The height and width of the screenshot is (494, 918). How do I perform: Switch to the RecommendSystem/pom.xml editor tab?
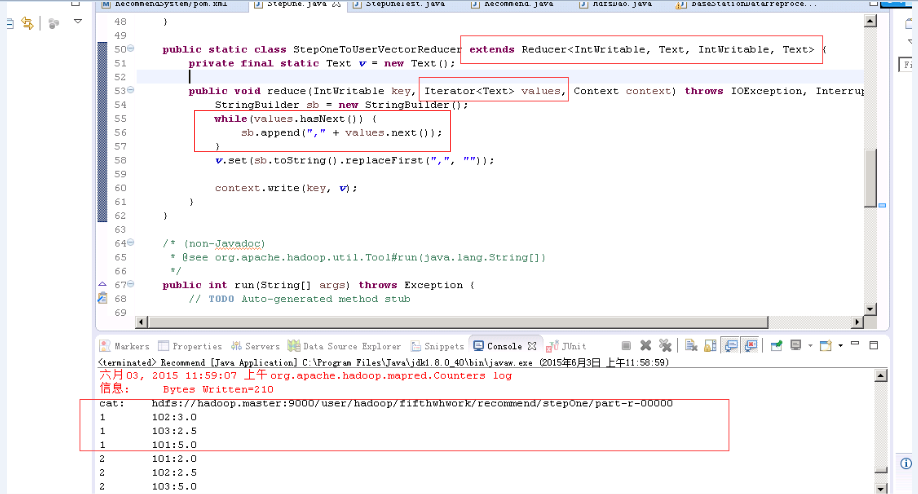[164, 4]
